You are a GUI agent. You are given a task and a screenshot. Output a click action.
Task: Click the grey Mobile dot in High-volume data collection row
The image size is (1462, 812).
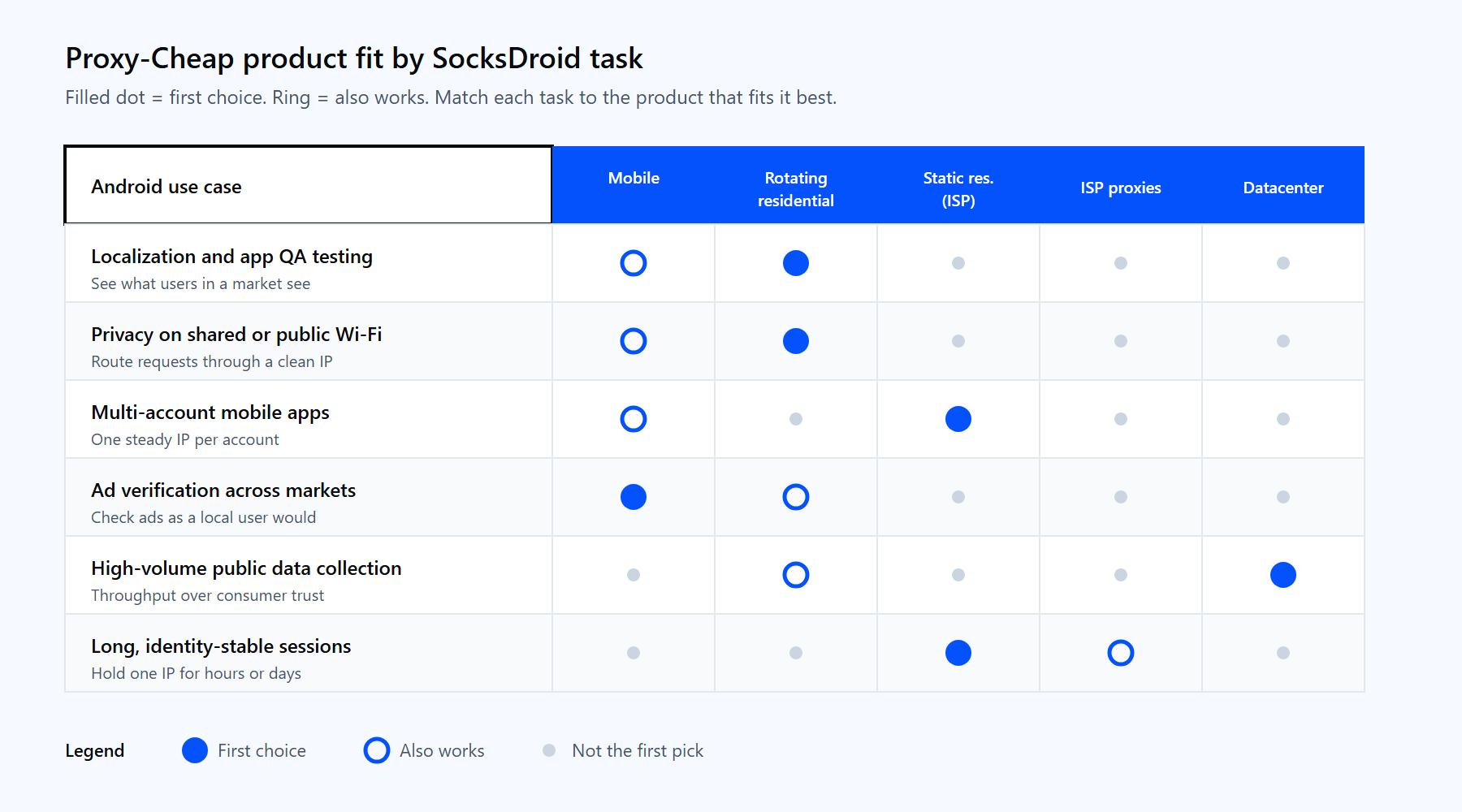[634, 575]
